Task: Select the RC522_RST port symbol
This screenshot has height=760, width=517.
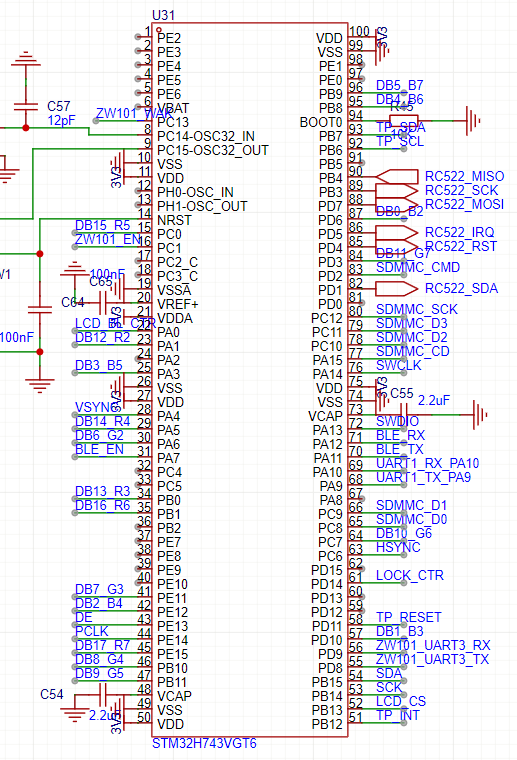Action: (x=397, y=247)
